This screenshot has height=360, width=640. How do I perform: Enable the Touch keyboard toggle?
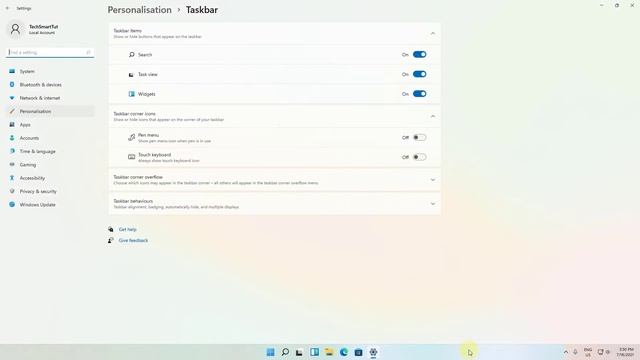(419, 157)
